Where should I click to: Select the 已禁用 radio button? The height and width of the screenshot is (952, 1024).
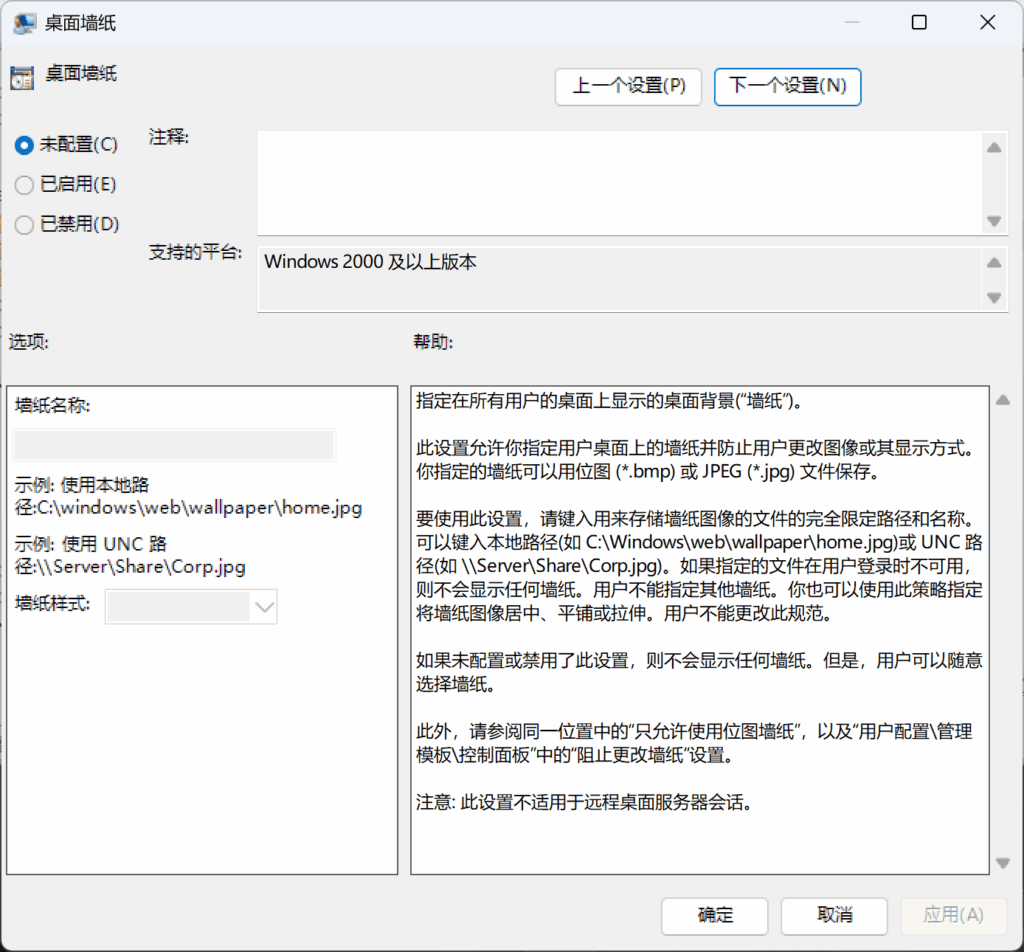pos(25,225)
